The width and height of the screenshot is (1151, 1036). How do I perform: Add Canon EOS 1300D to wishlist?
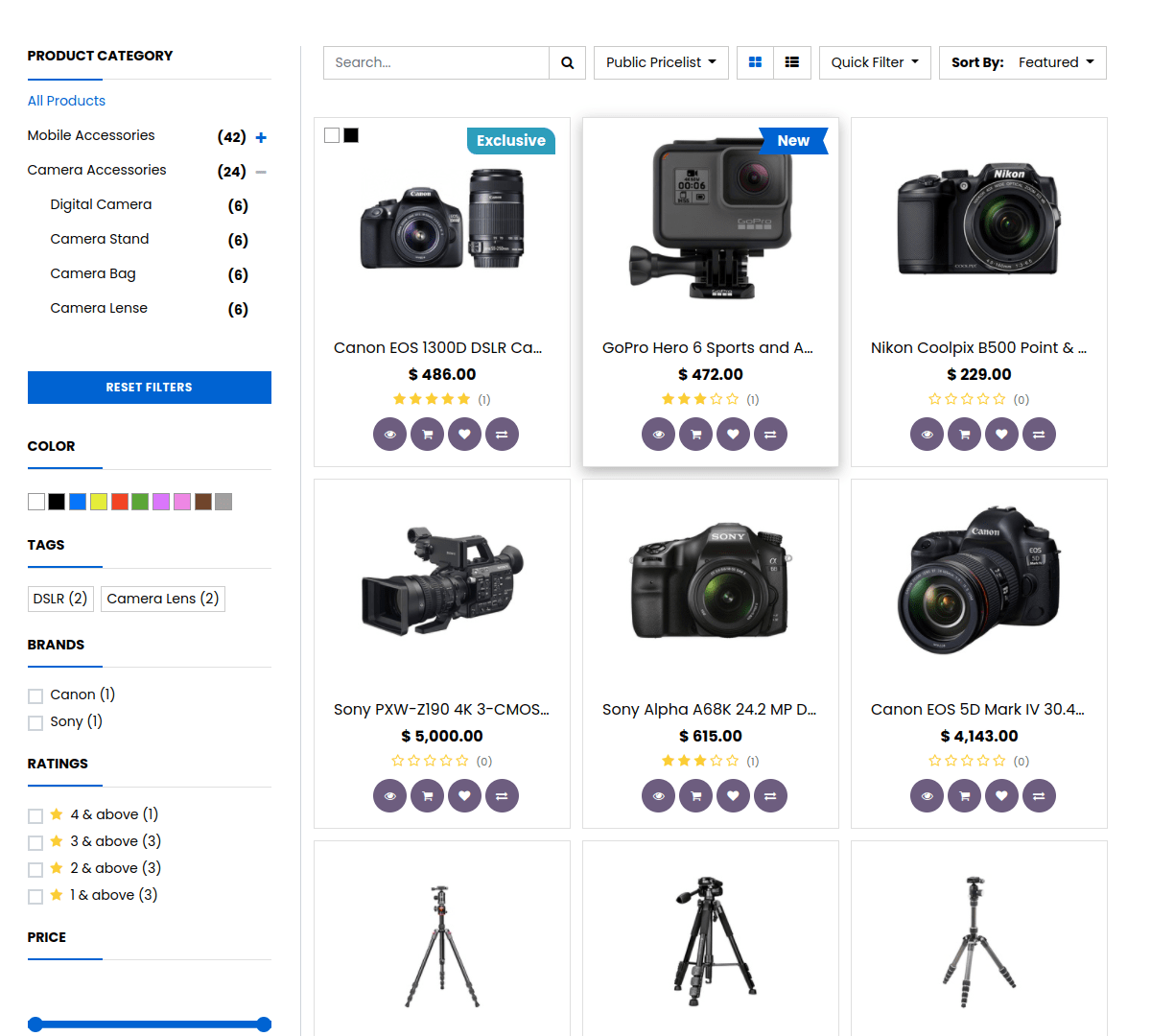[x=464, y=434]
